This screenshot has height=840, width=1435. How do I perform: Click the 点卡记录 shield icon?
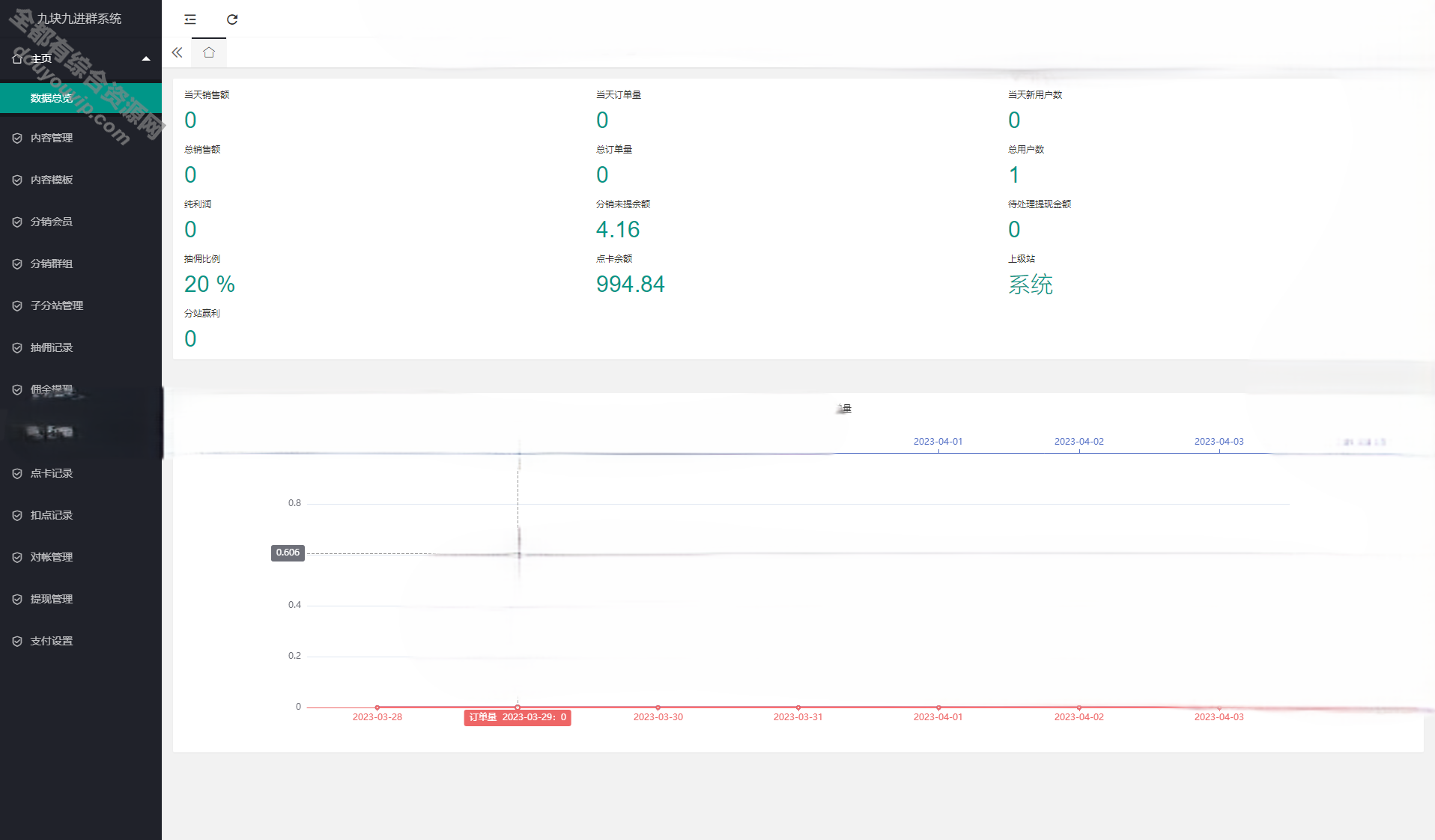(17, 473)
